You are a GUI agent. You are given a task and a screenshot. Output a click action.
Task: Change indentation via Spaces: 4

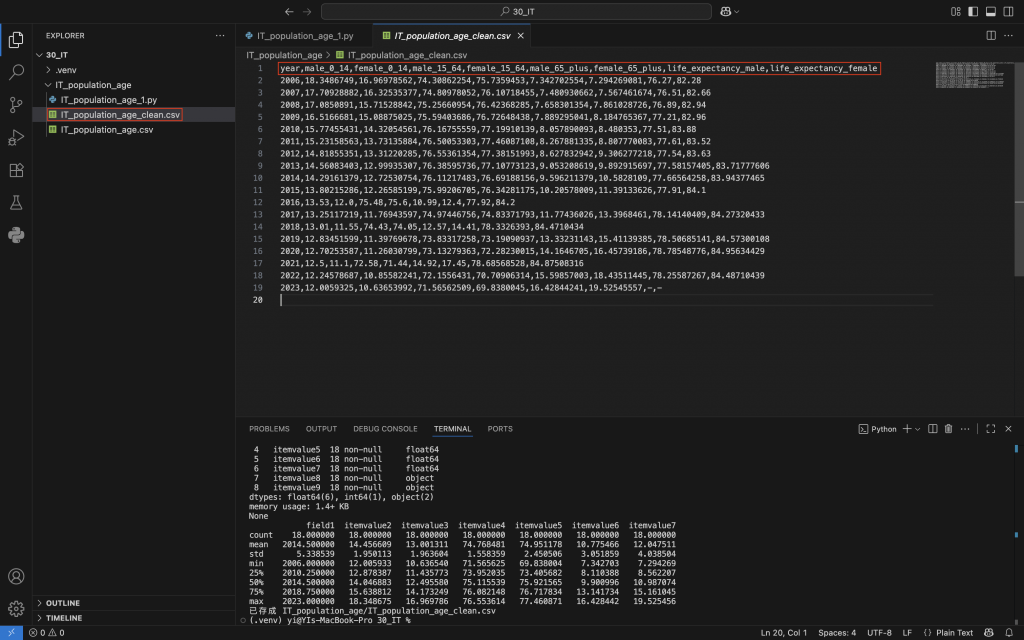point(837,632)
